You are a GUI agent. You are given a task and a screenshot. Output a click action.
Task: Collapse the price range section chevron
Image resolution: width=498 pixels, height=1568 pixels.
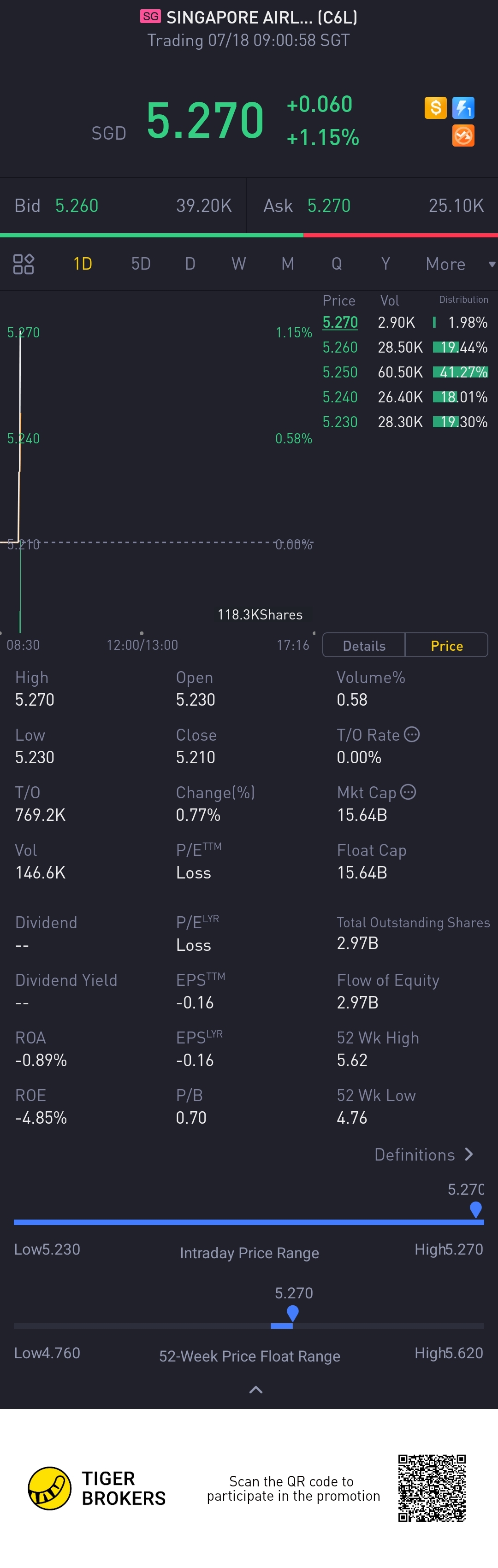[x=256, y=1389]
